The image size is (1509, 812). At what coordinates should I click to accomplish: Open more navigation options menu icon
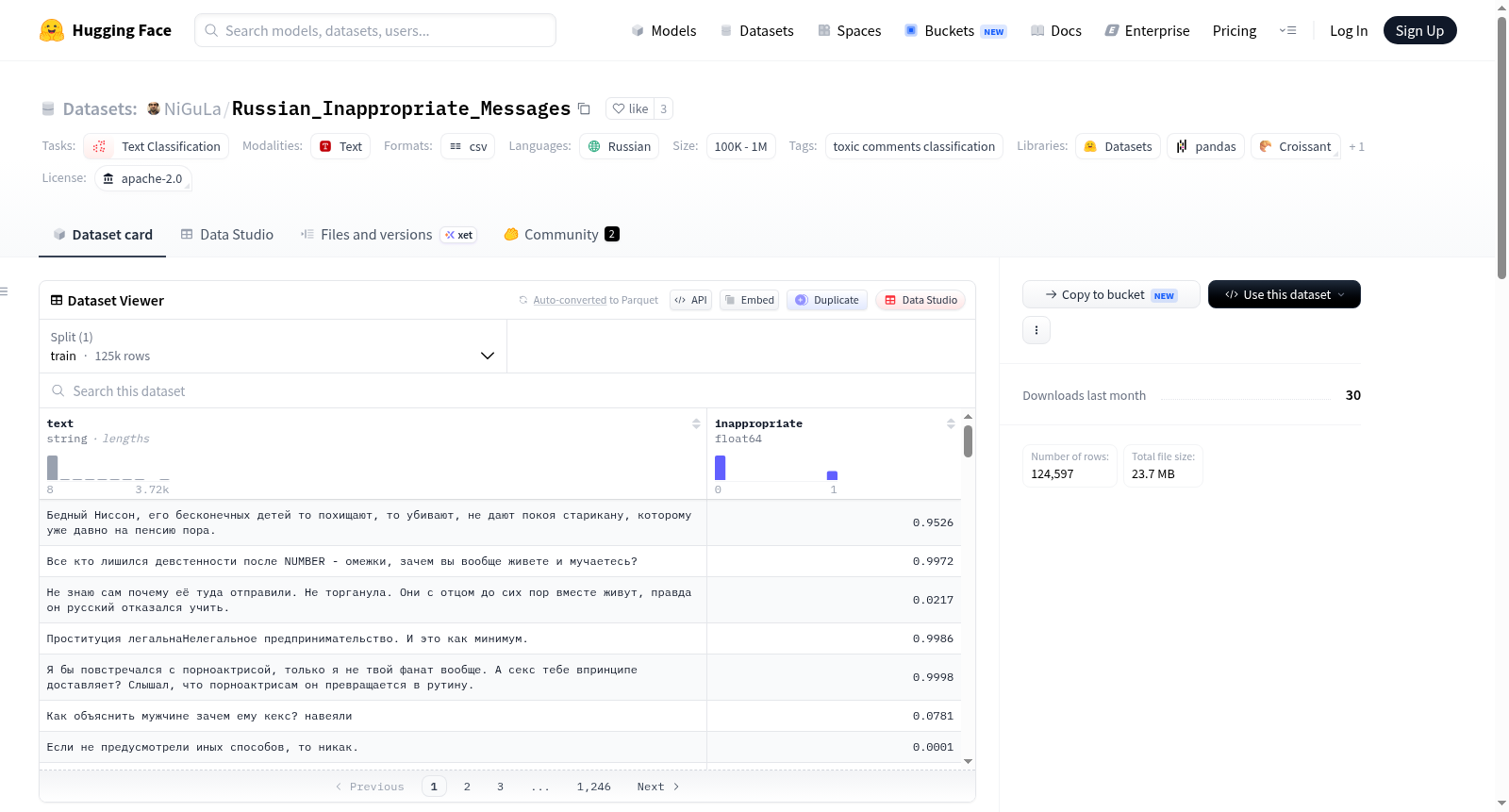[1287, 30]
